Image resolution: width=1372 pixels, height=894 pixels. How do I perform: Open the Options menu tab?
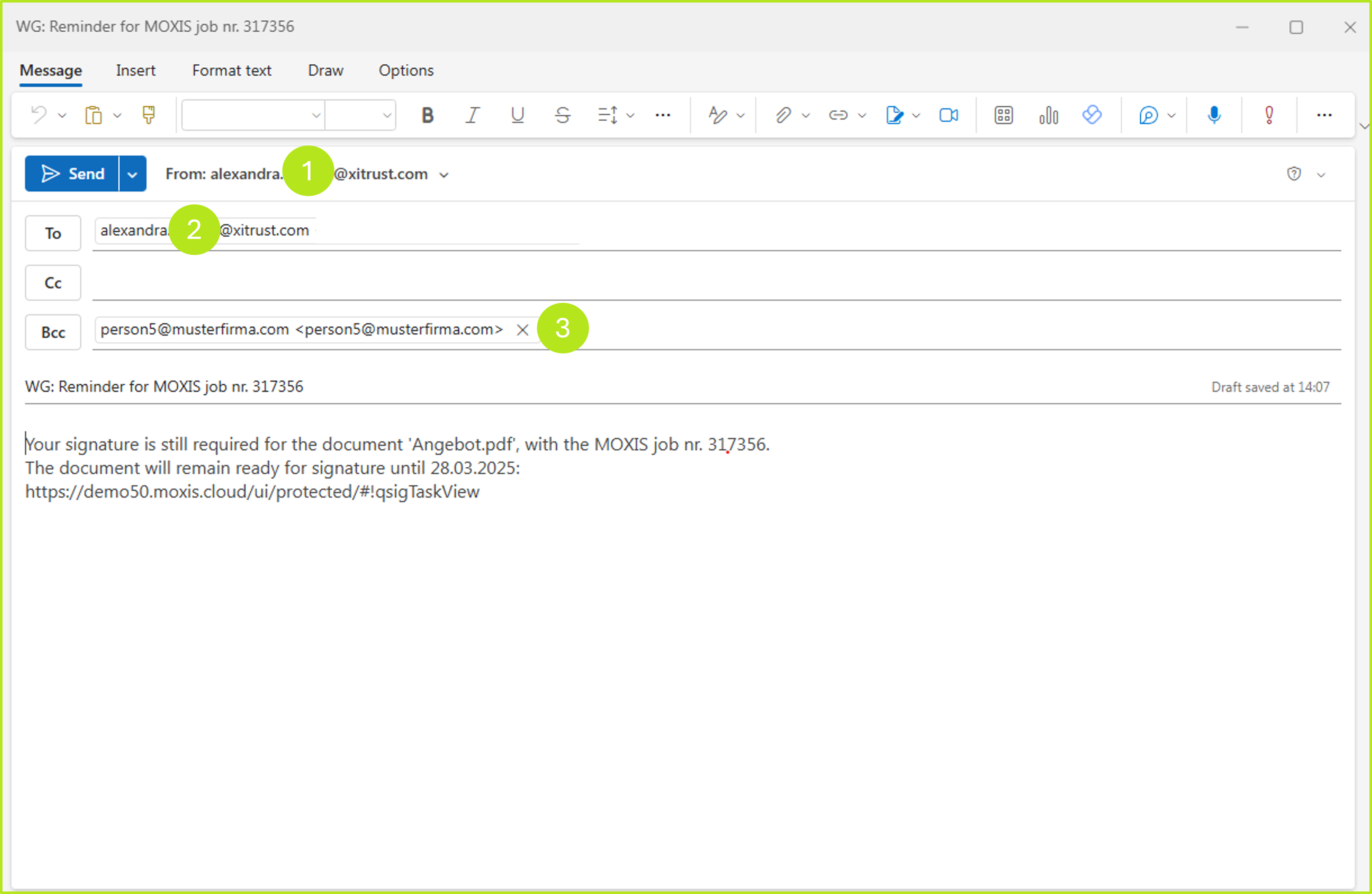click(x=406, y=70)
